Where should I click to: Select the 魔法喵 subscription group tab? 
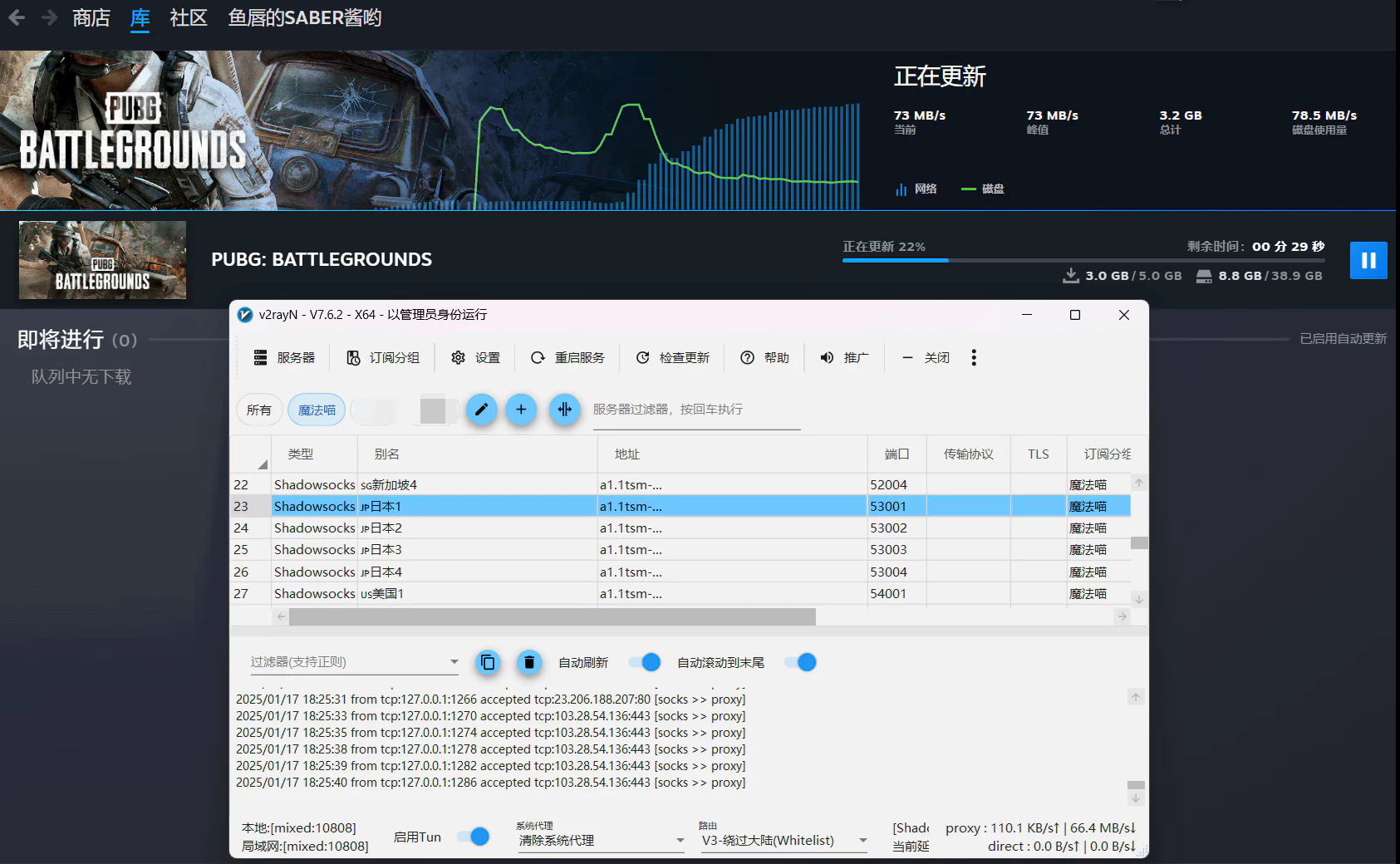click(x=317, y=410)
